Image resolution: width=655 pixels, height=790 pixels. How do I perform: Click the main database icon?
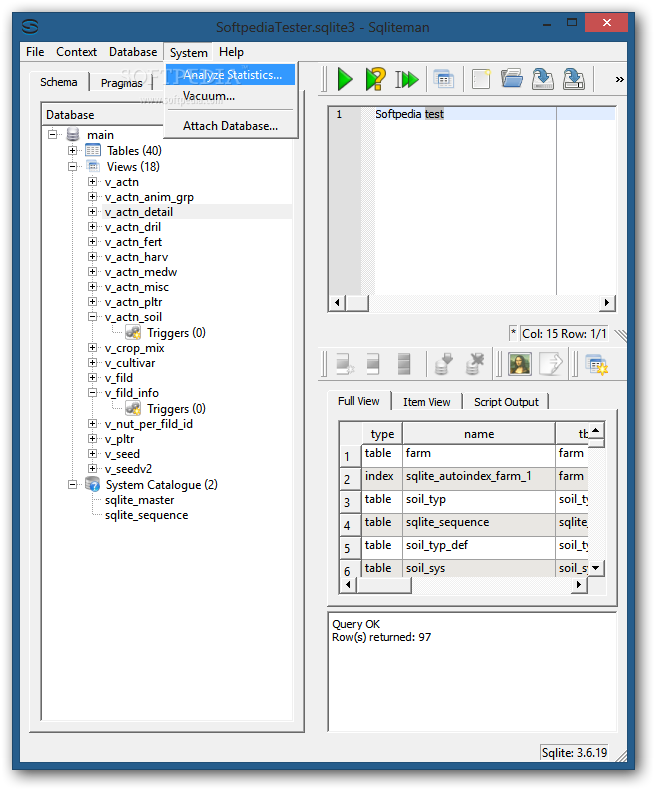(x=73, y=135)
